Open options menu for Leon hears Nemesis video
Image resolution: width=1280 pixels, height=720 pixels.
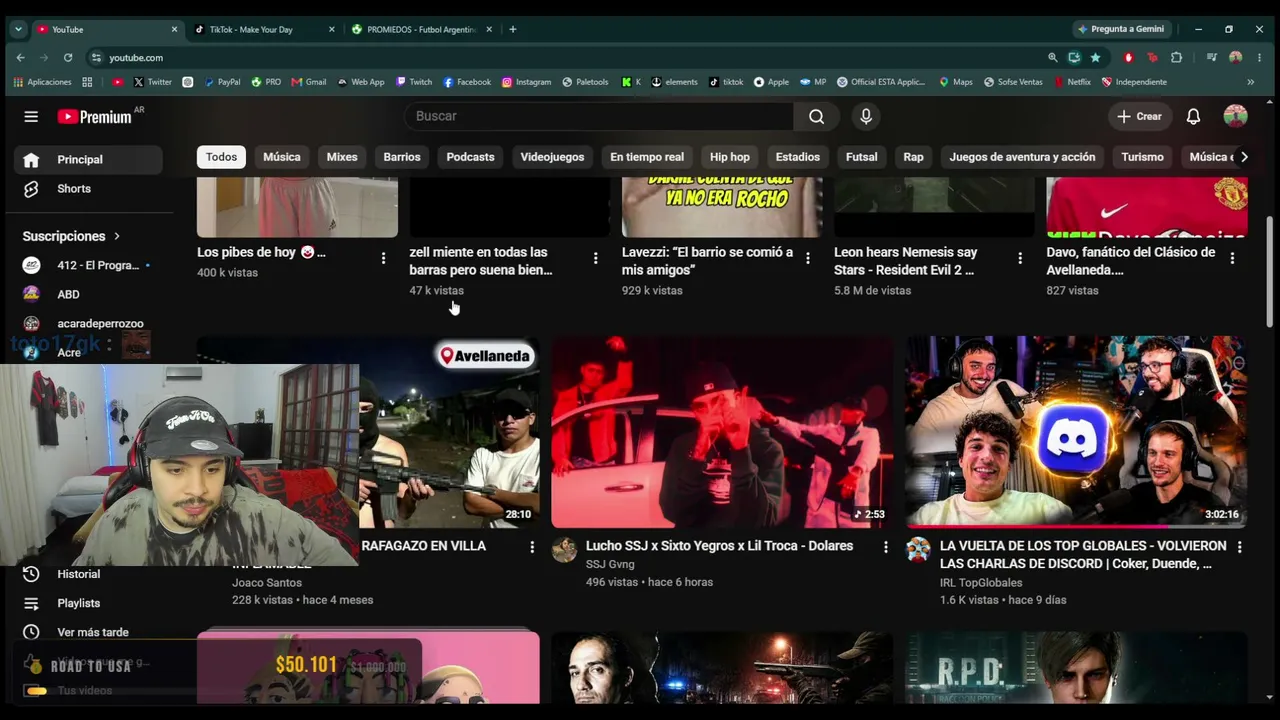coord(1020,258)
